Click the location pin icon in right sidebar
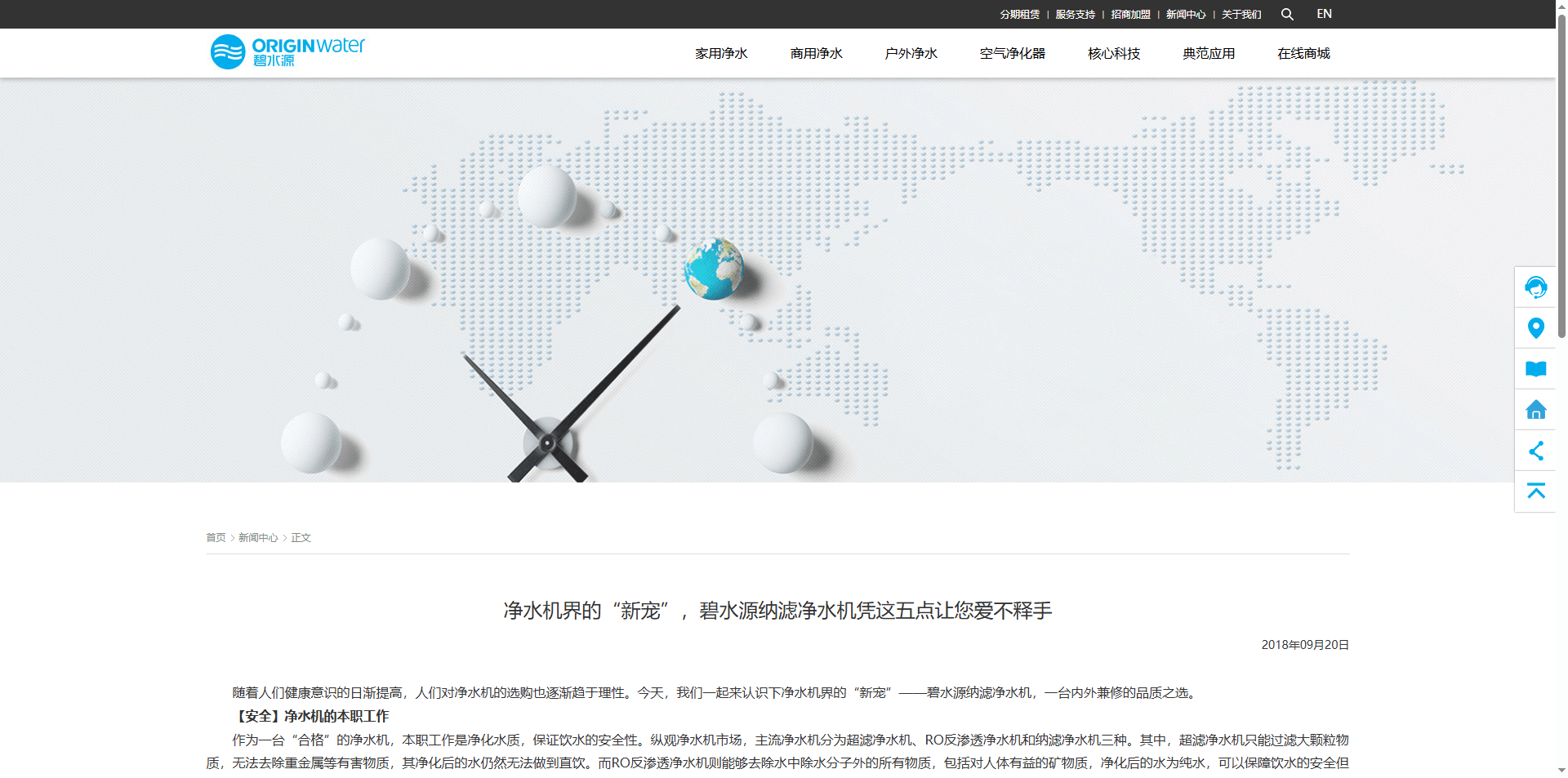Image resolution: width=1568 pixels, height=778 pixels. click(x=1536, y=328)
